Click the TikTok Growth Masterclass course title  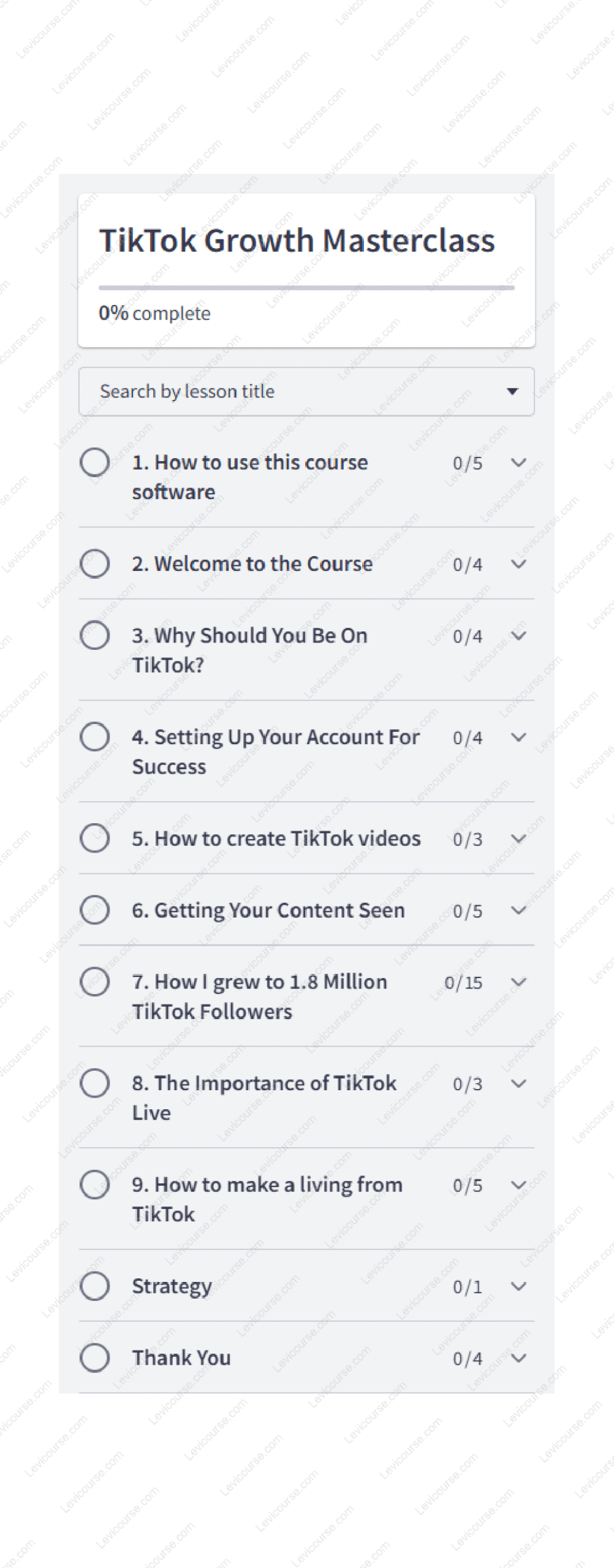297,241
